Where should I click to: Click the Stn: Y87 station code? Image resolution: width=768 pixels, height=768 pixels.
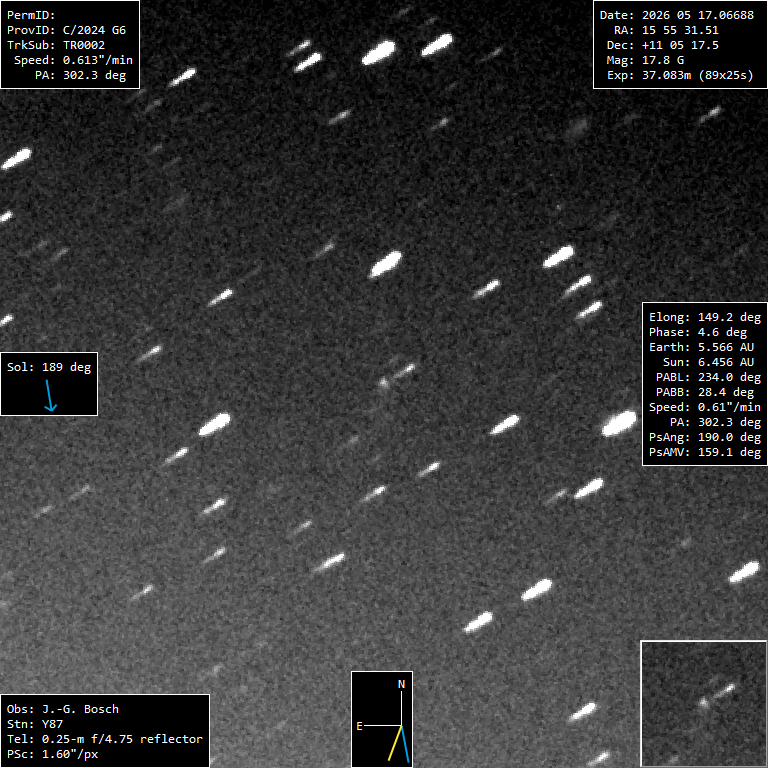pyautogui.click(x=35, y=724)
